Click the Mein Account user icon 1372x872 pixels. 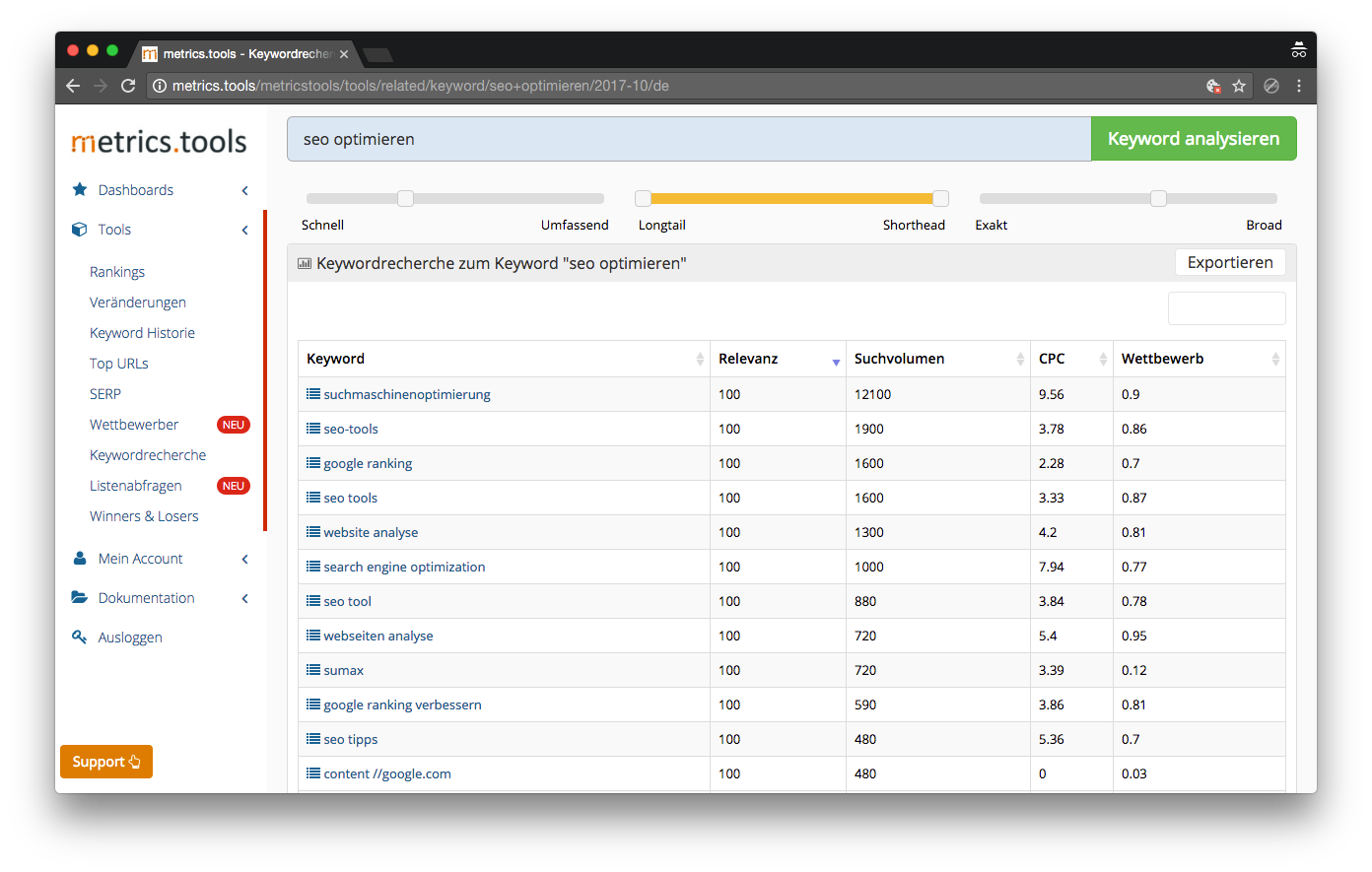(x=80, y=559)
